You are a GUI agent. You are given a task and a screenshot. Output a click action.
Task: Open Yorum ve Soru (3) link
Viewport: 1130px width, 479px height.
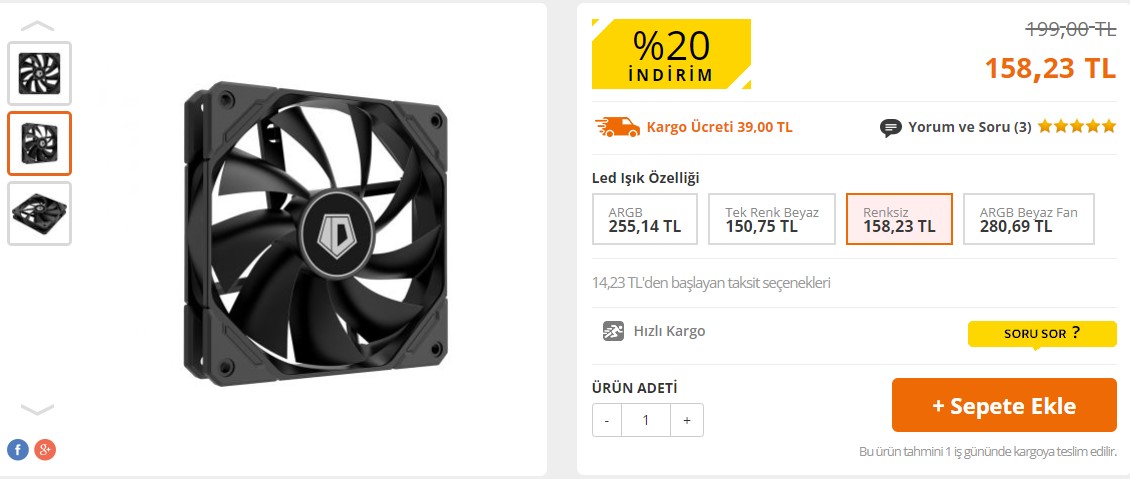(x=969, y=127)
